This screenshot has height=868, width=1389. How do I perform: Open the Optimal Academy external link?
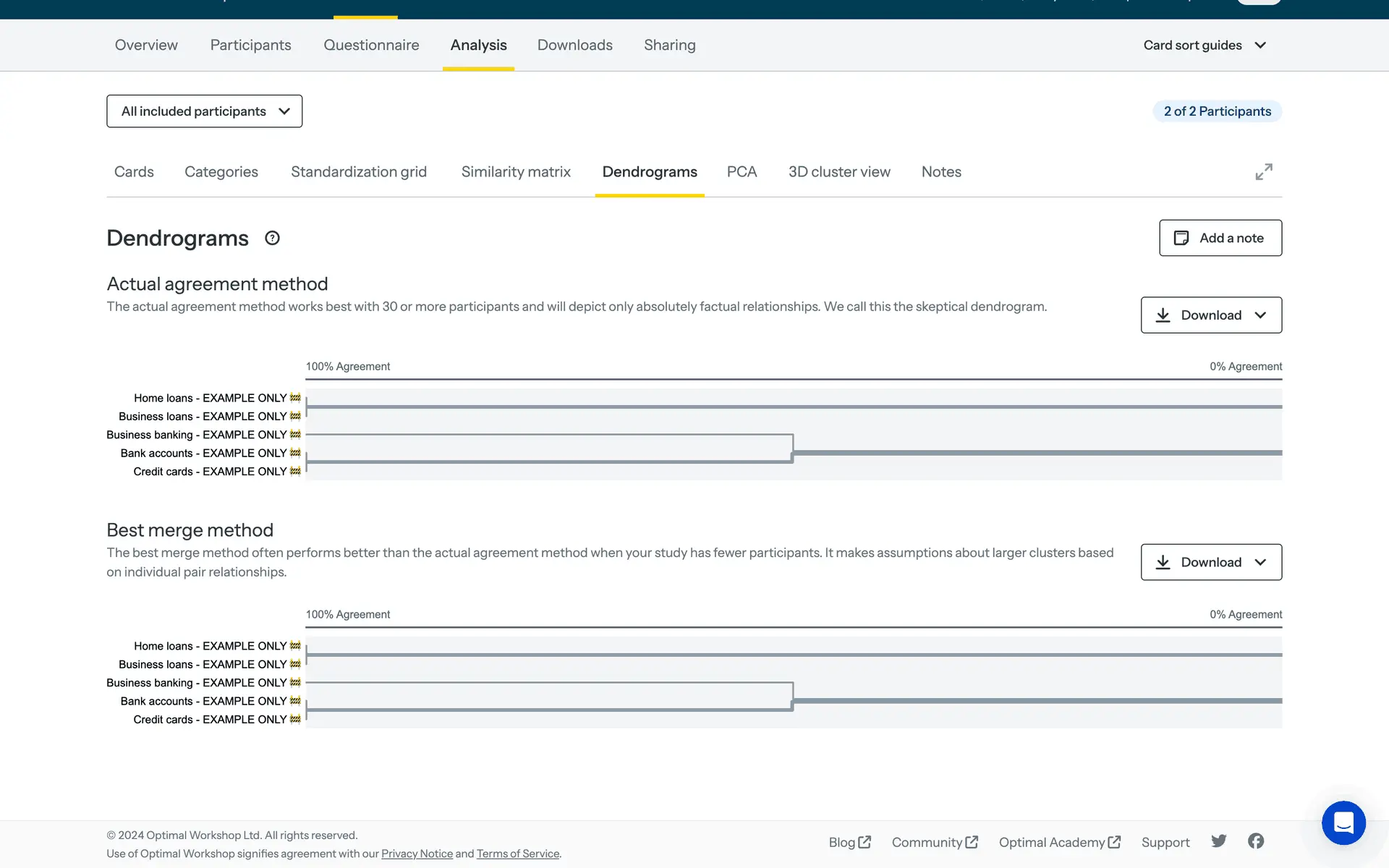coord(1059,842)
